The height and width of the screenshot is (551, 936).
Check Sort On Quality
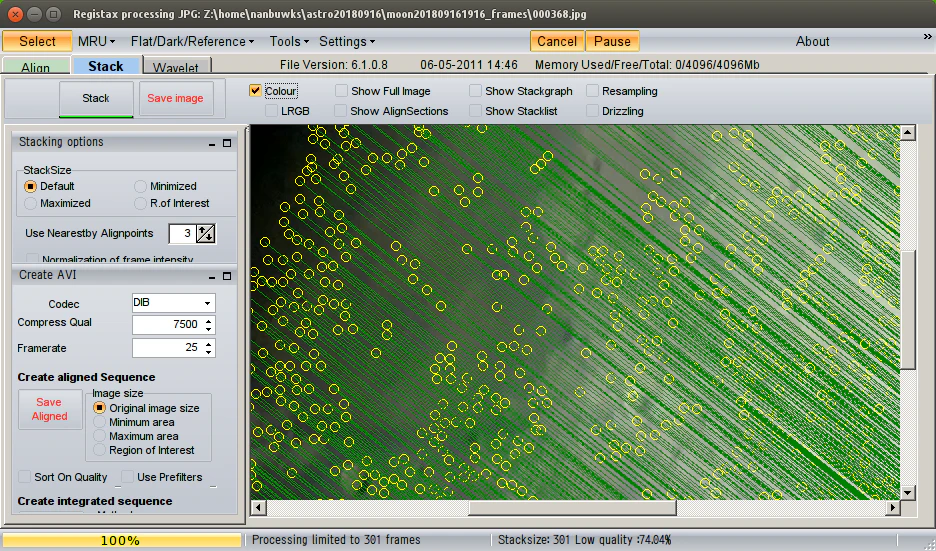[x=24, y=477]
